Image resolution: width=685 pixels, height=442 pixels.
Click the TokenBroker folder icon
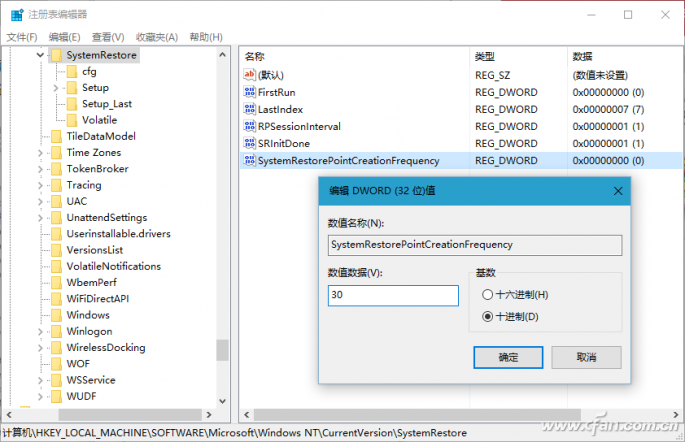point(56,169)
